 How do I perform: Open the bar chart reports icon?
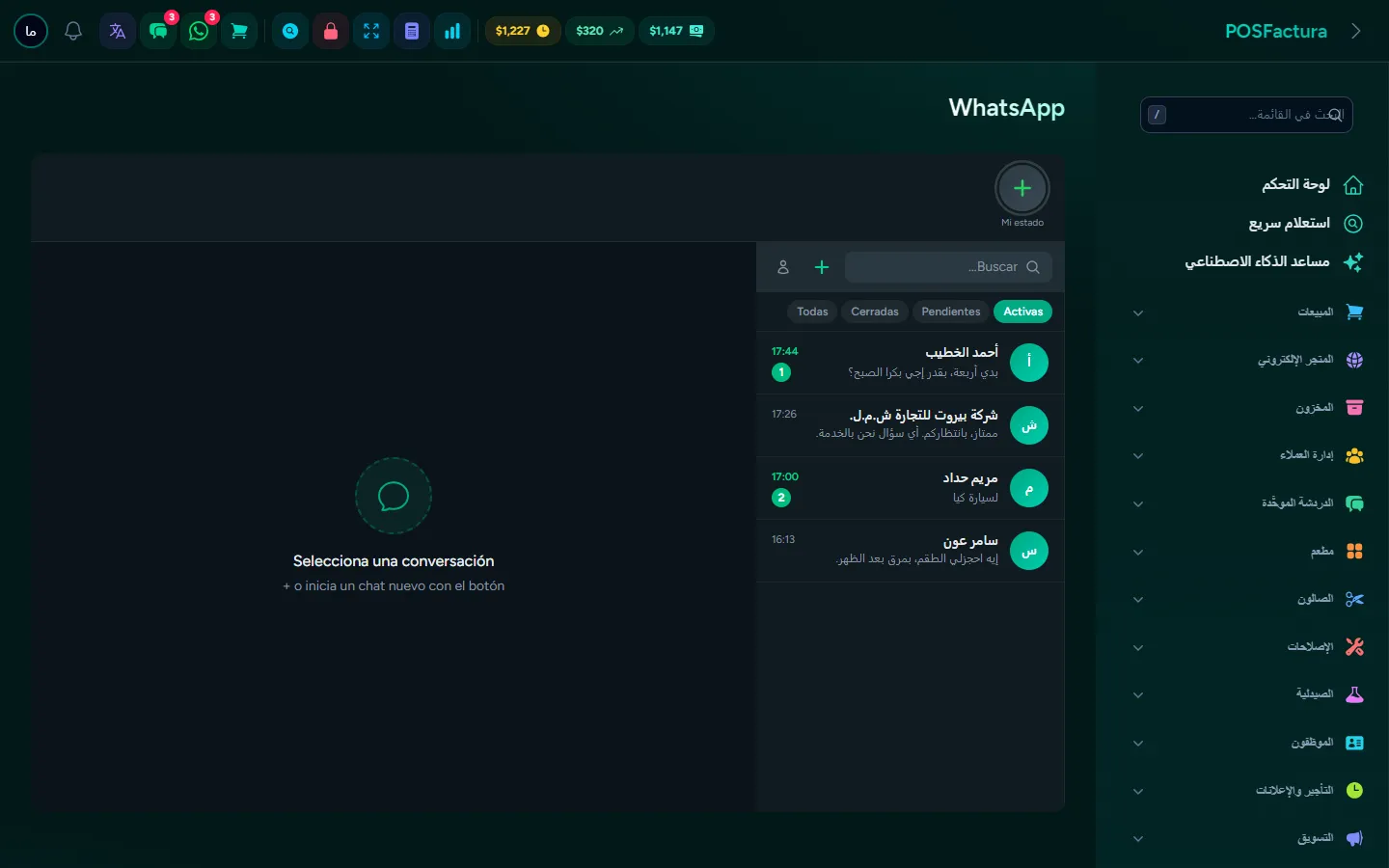coord(452,31)
